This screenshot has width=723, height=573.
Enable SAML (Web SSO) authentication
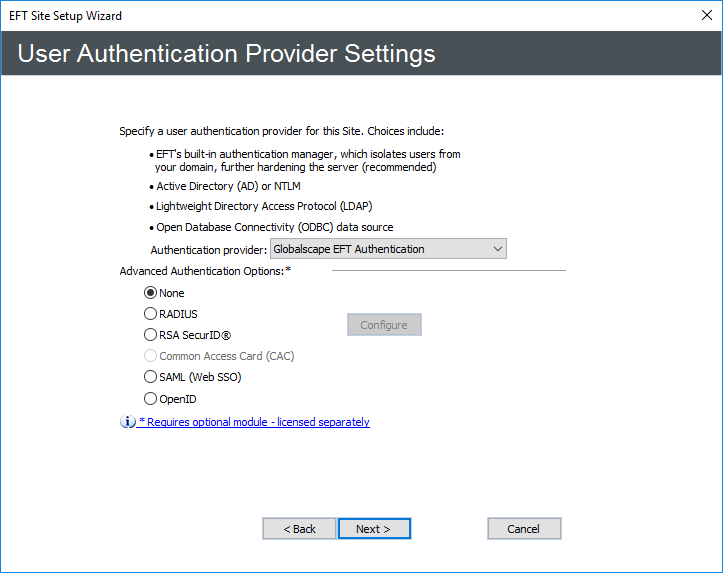tap(151, 377)
